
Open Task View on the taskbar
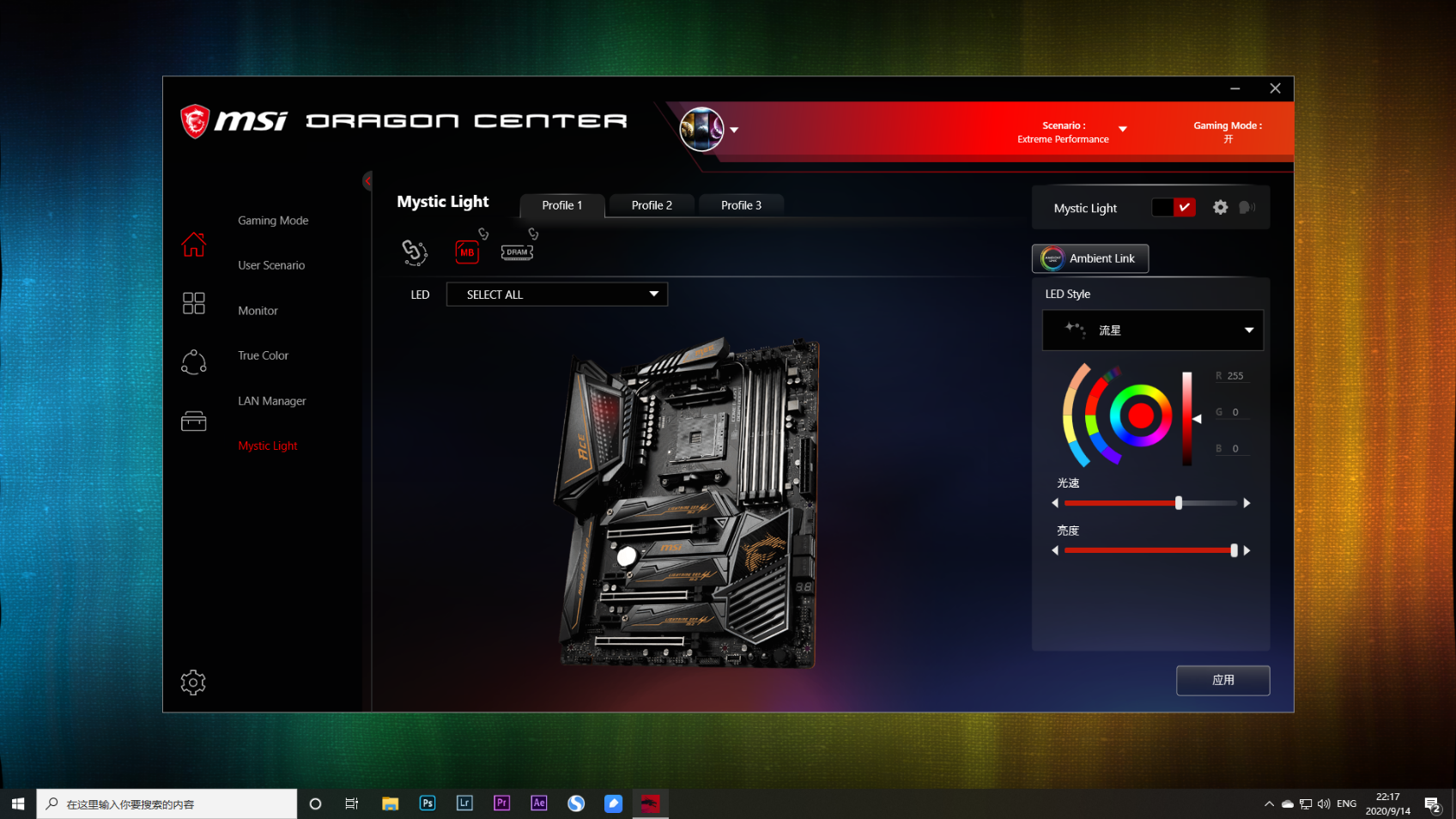pos(352,804)
